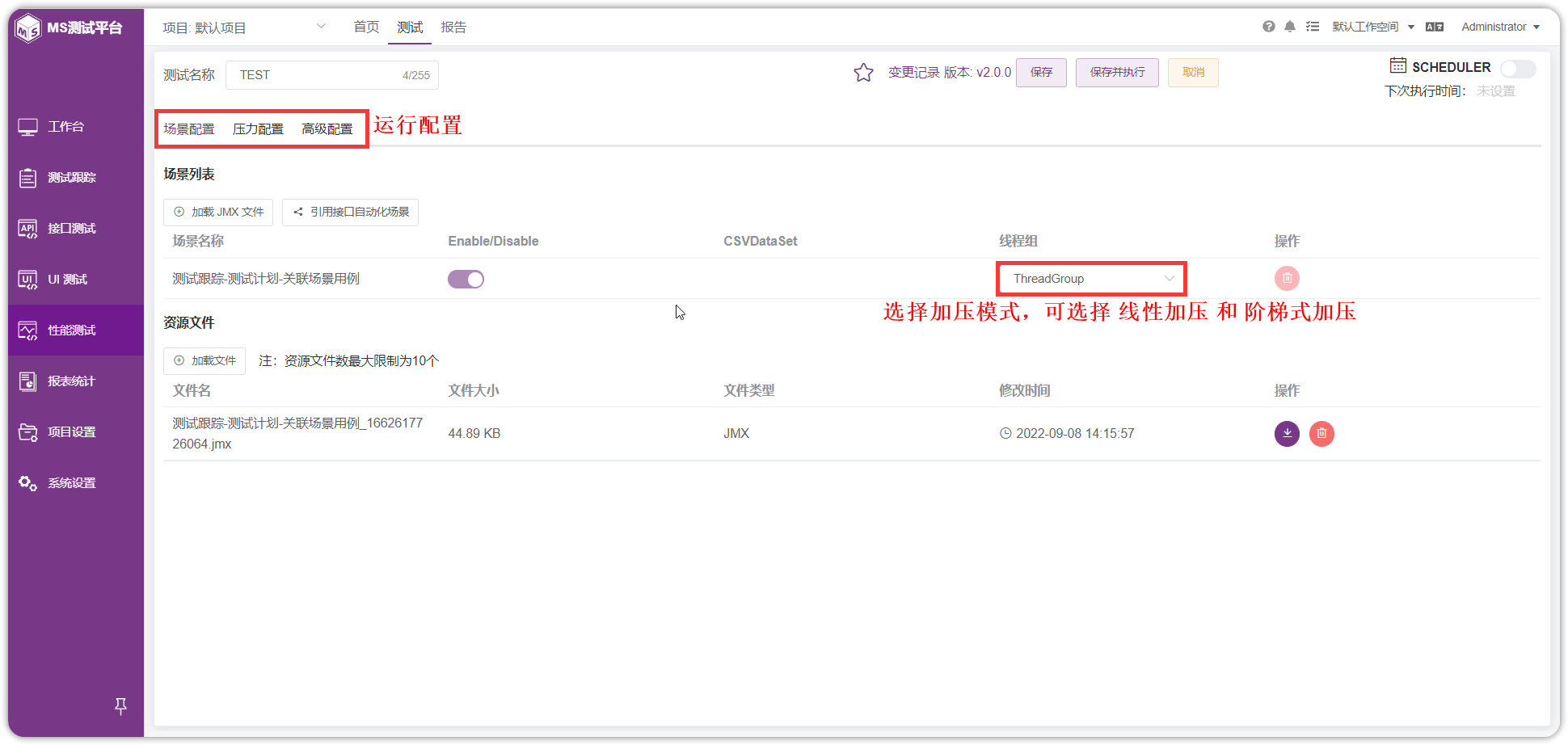1568x745 pixels.
Task: Click the MS测试平台 logo icon
Action: pos(28,28)
